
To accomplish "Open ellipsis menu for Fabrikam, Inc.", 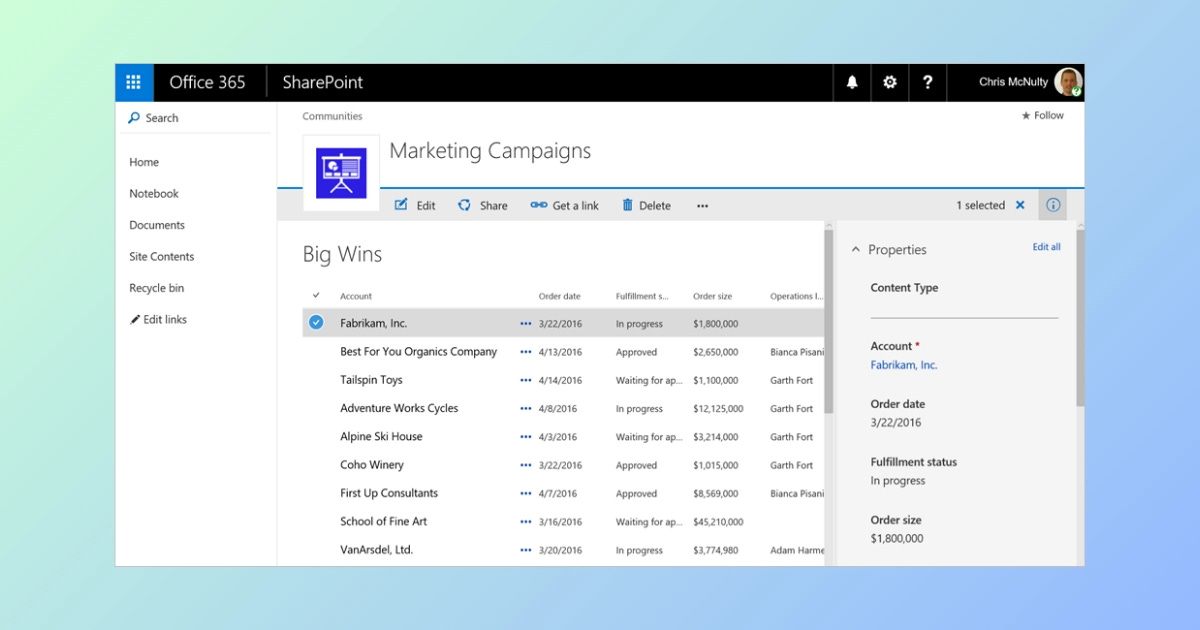I will coord(526,324).
